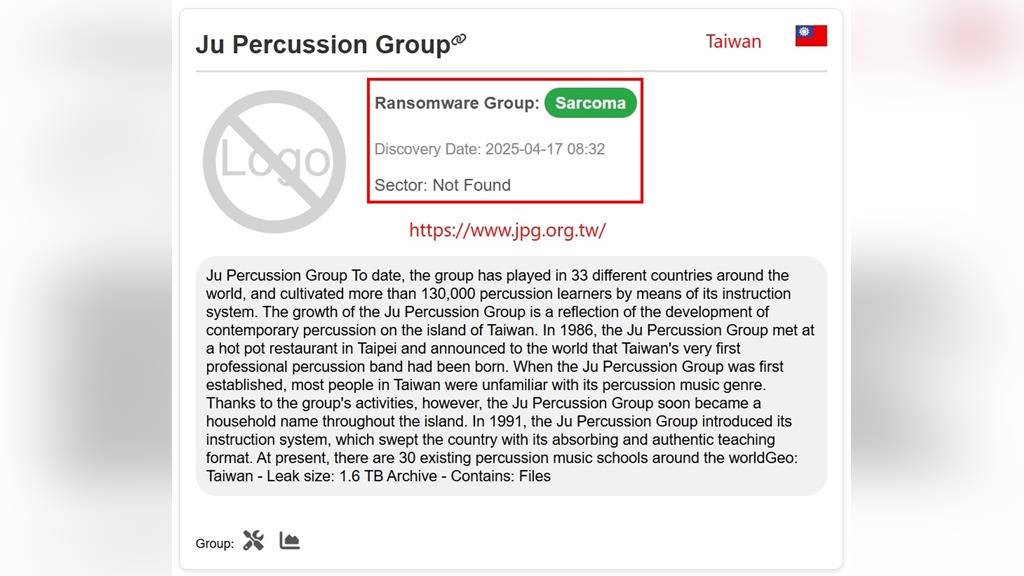The width and height of the screenshot is (1024, 576).
Task: Click the Group: label near the bottom icons
Action: point(214,544)
